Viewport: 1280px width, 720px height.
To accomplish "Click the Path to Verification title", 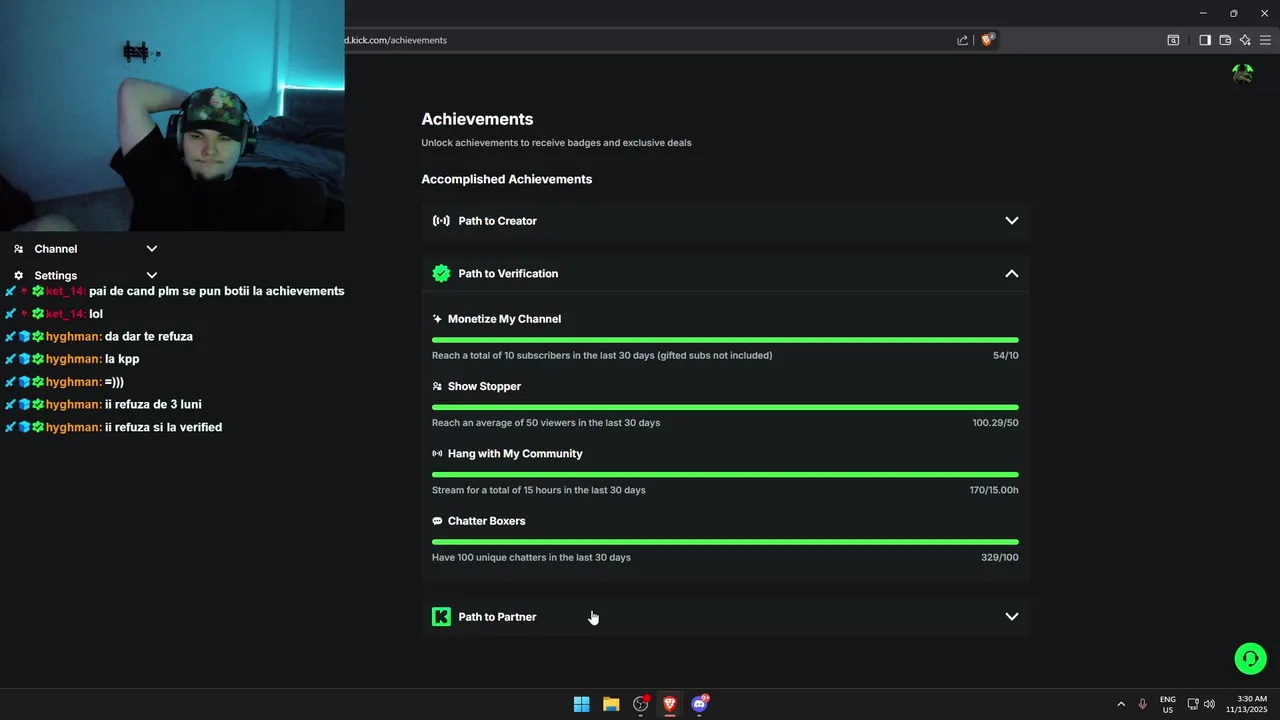I will tap(508, 273).
